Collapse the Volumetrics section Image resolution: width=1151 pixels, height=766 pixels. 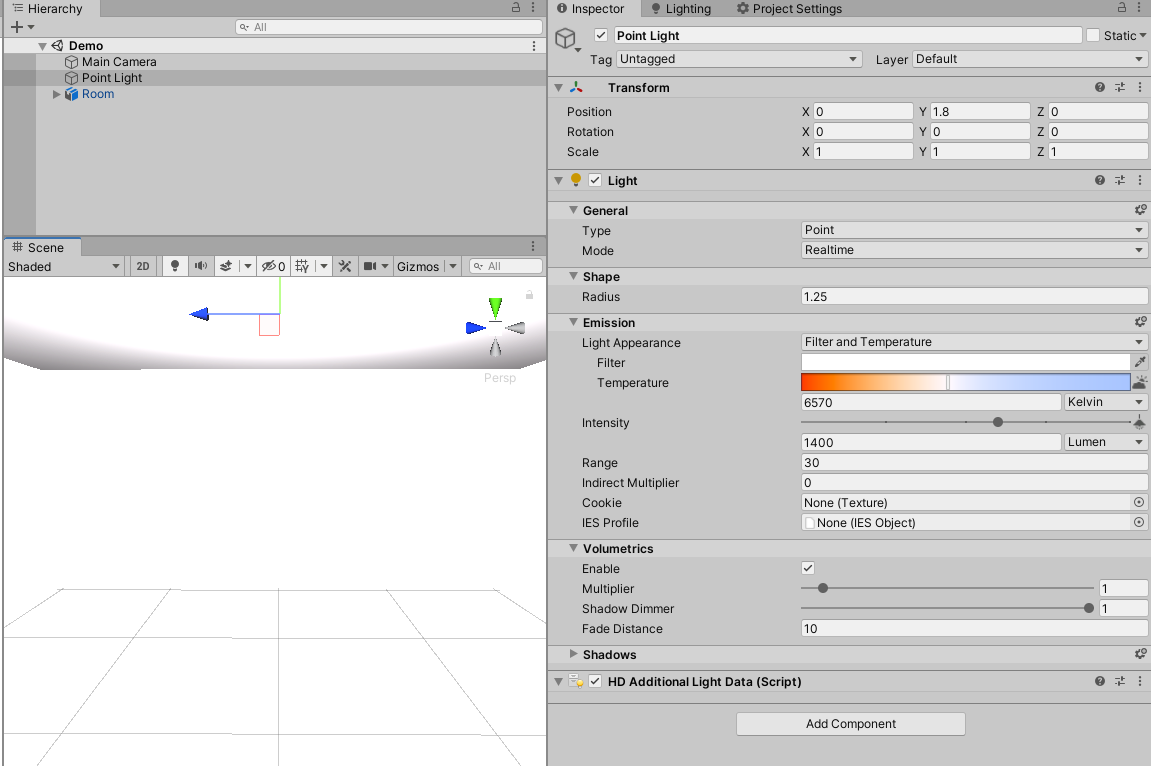tap(573, 548)
